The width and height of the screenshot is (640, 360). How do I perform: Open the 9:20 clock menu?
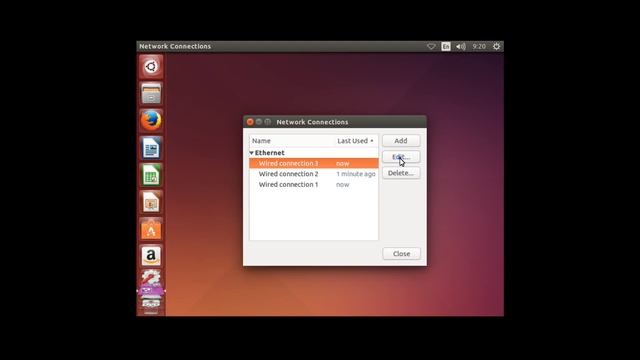coord(479,47)
